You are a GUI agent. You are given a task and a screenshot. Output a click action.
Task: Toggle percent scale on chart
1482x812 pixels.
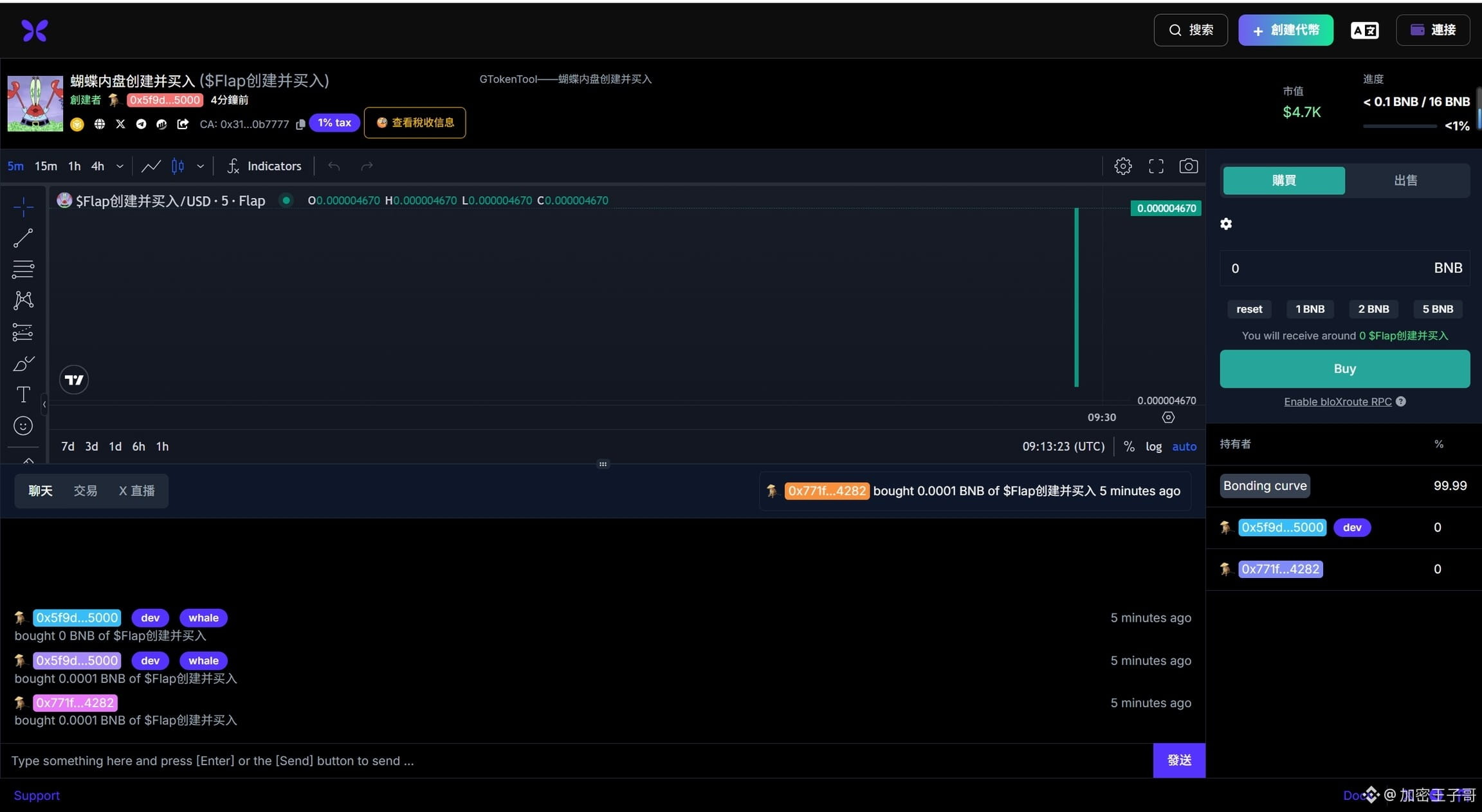pyautogui.click(x=1129, y=446)
